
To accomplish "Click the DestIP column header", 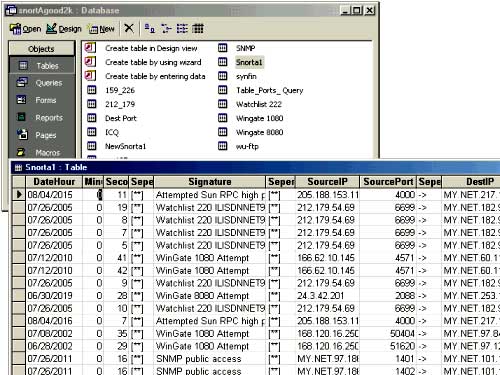I will coord(471,182).
